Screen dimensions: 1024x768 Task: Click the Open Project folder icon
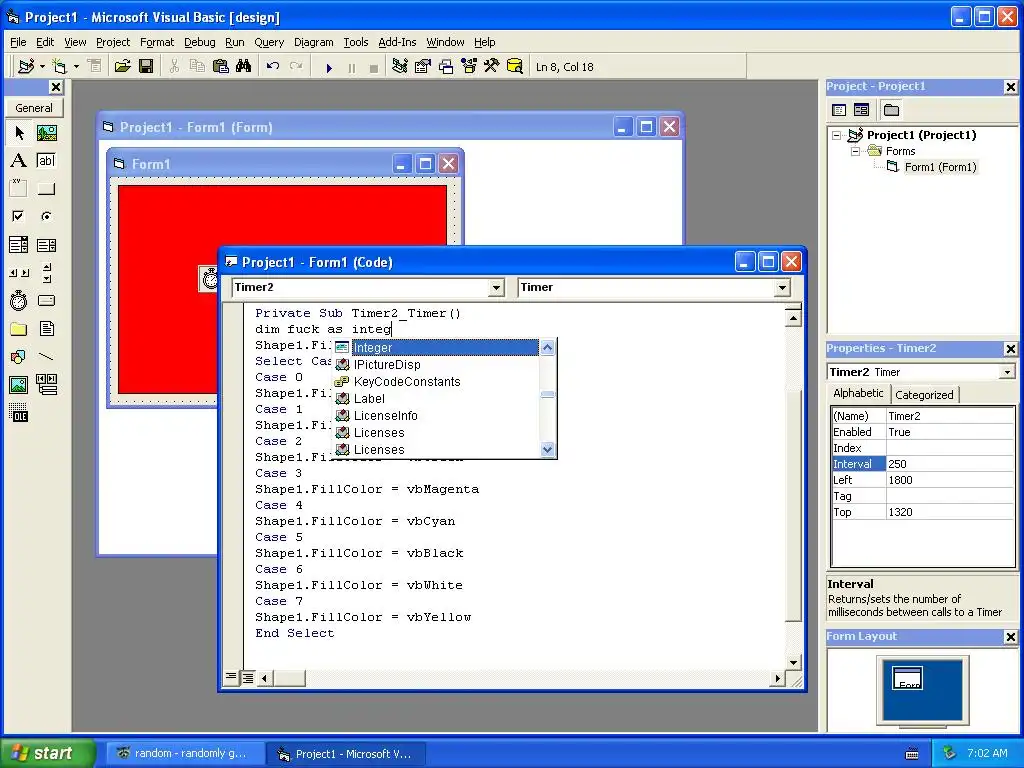122,66
